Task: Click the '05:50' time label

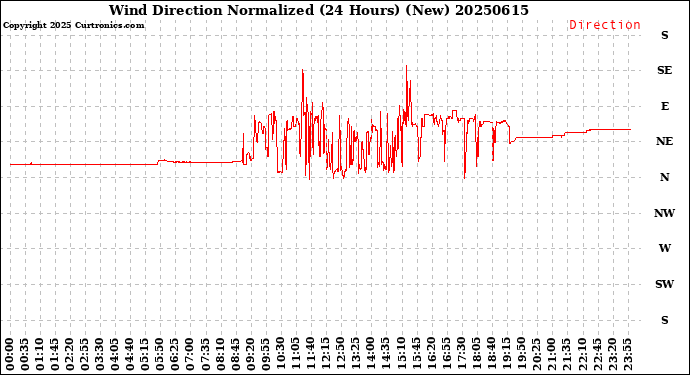Action: click(160, 354)
